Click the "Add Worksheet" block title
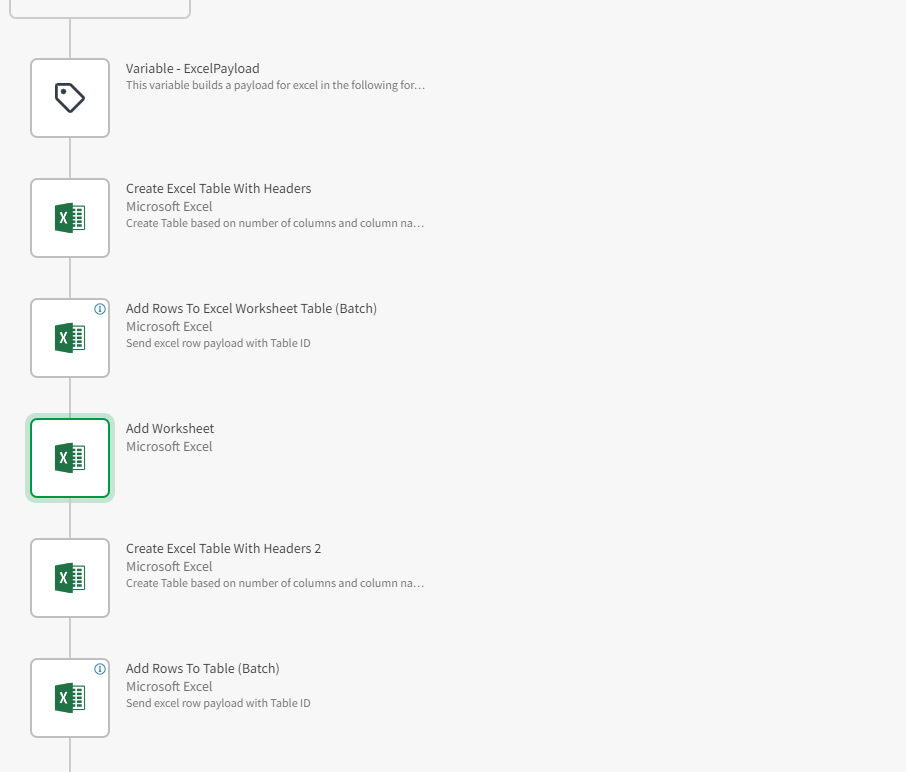906x772 pixels. click(170, 429)
